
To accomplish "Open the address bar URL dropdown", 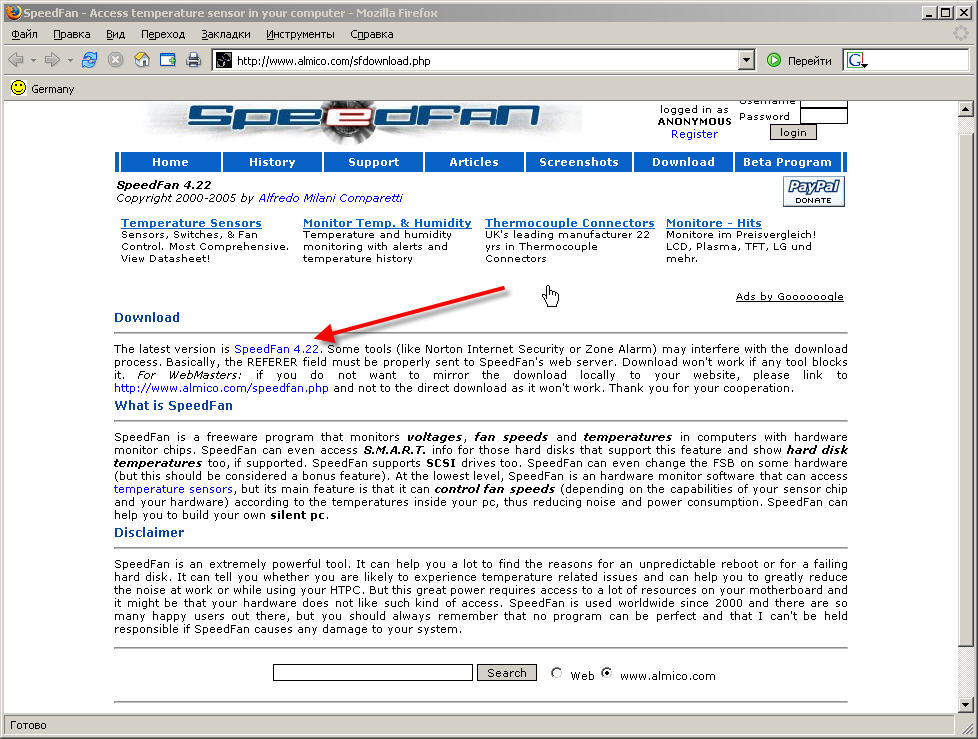I will click(x=746, y=60).
